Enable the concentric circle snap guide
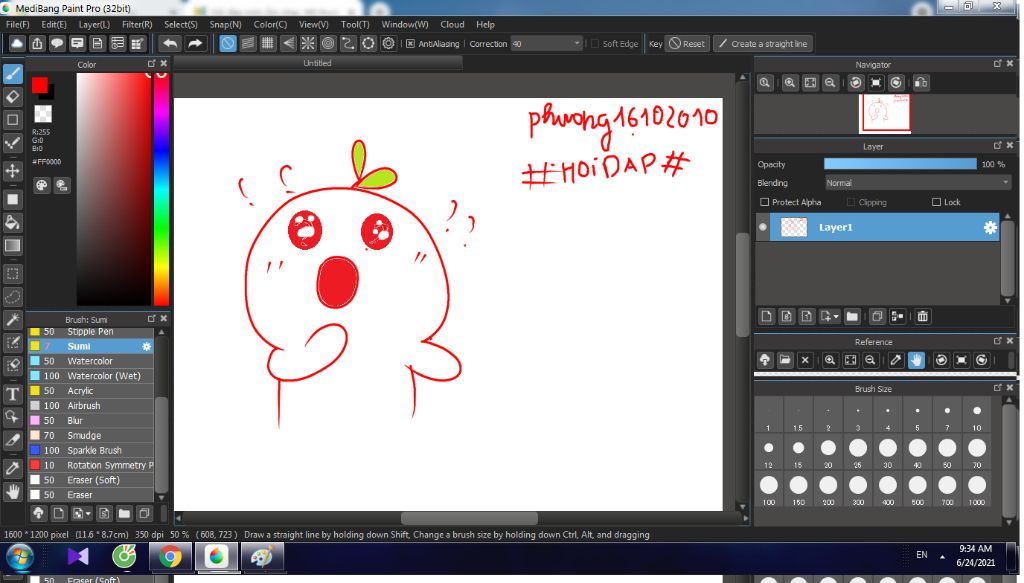1024x583 pixels. click(x=328, y=44)
